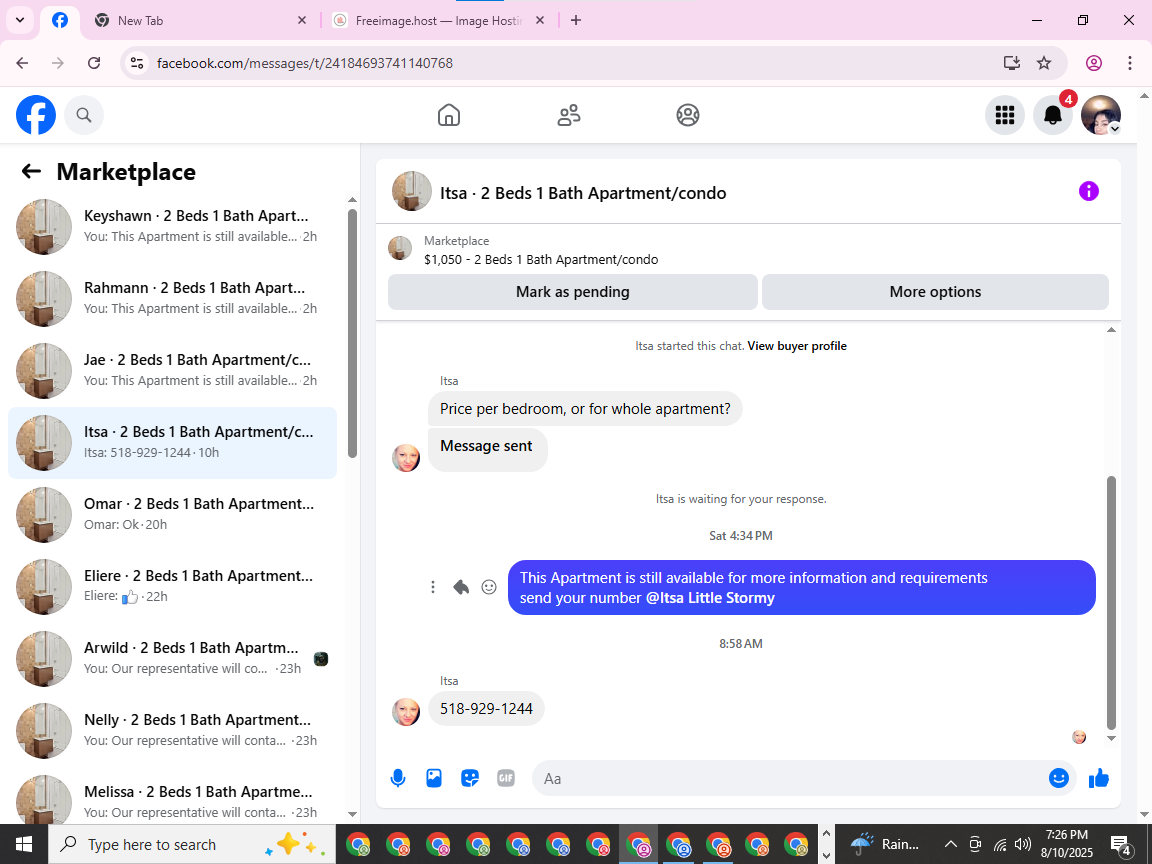Click Windows taskbar search box
1152x864 pixels.
point(192,844)
